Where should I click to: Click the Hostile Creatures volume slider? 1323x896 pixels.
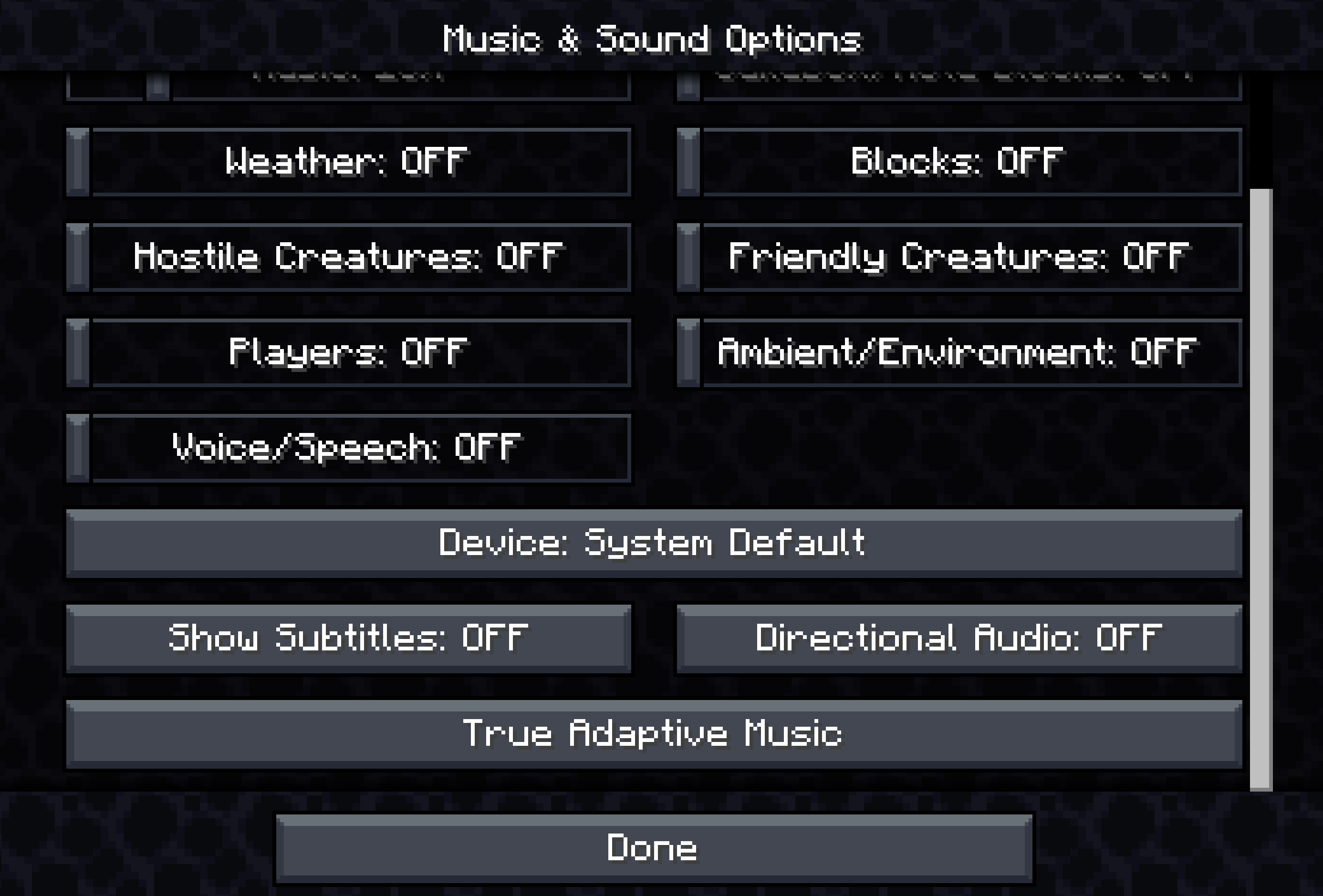348,257
